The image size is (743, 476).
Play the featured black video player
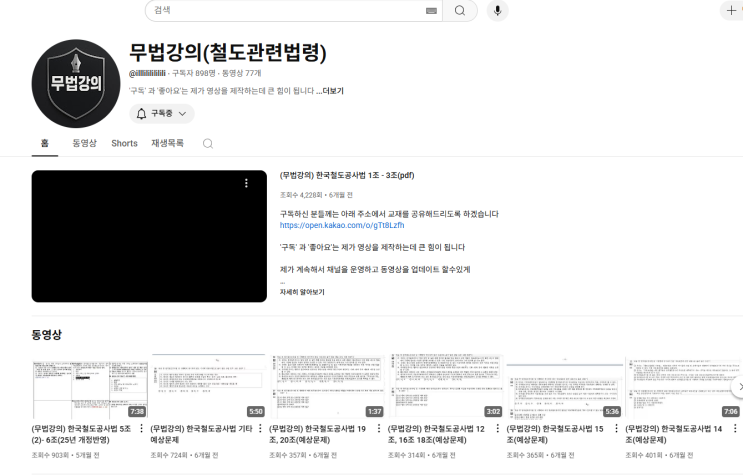(149, 236)
